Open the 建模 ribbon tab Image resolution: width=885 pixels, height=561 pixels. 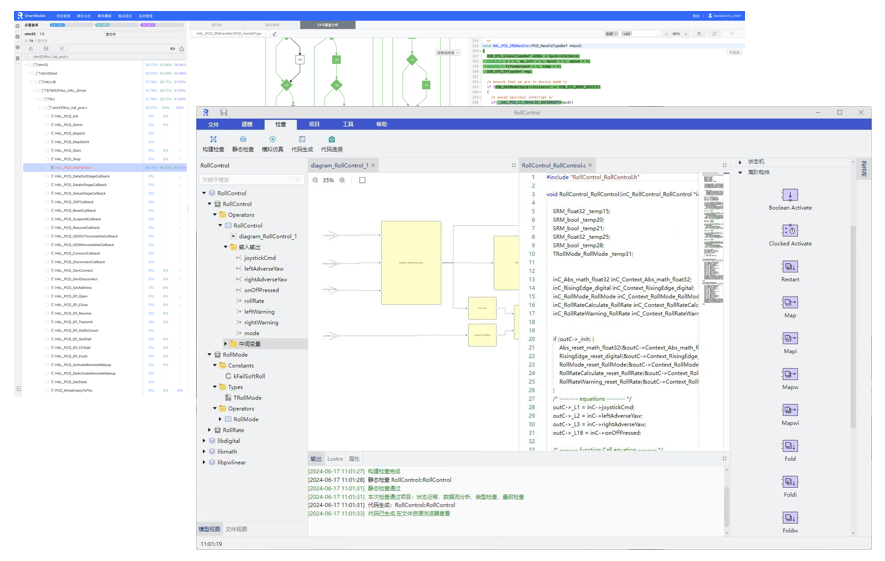click(247, 125)
